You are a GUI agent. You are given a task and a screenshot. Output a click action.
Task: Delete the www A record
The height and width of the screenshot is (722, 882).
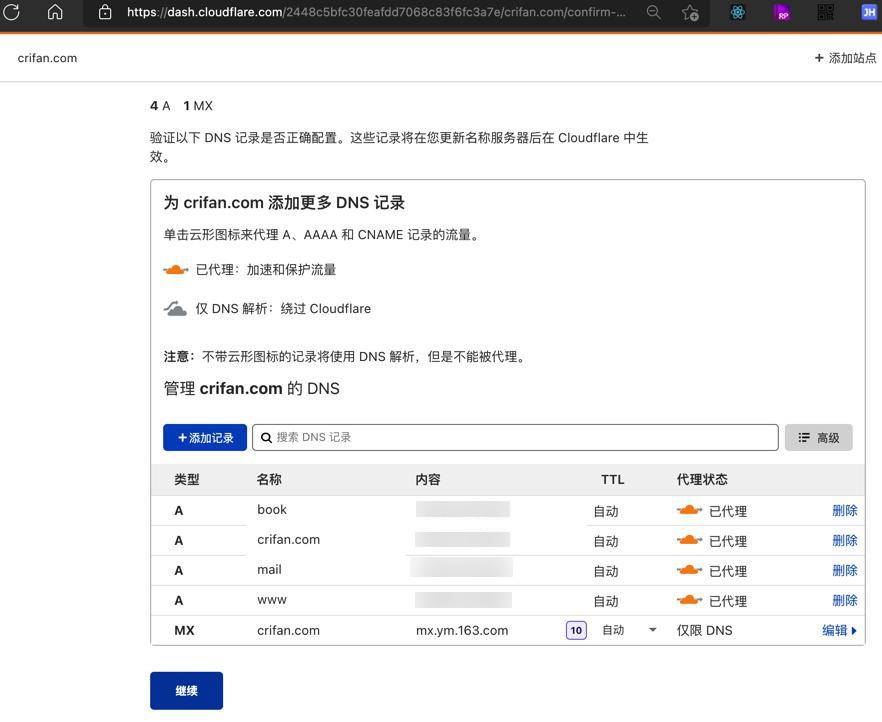point(845,601)
